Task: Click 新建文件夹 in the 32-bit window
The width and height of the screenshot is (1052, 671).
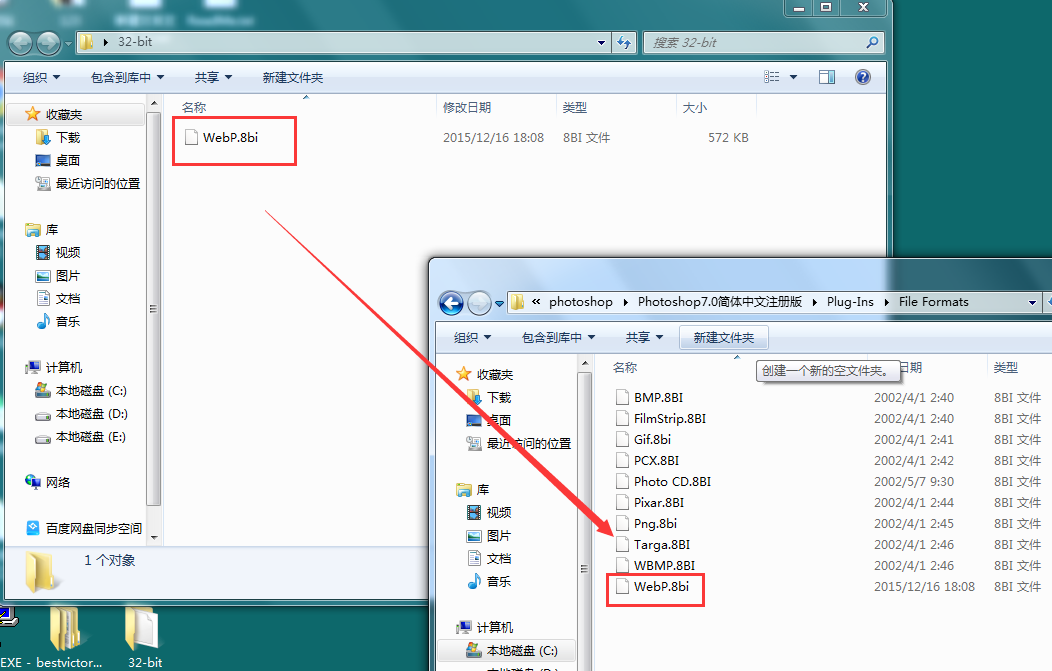Action: pyautogui.click(x=292, y=77)
